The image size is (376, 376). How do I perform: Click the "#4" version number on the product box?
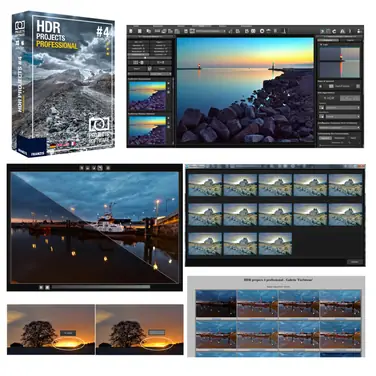pyautogui.click(x=103, y=32)
